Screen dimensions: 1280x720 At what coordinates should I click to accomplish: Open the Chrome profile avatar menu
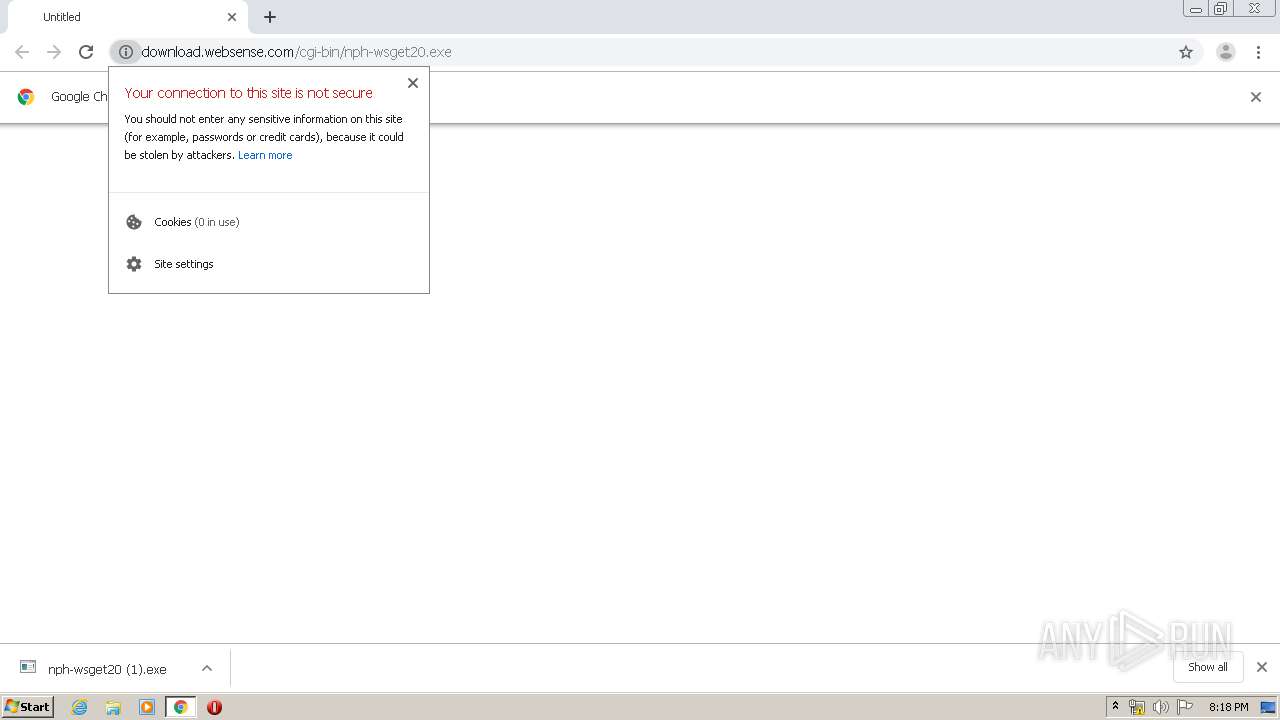click(1225, 52)
